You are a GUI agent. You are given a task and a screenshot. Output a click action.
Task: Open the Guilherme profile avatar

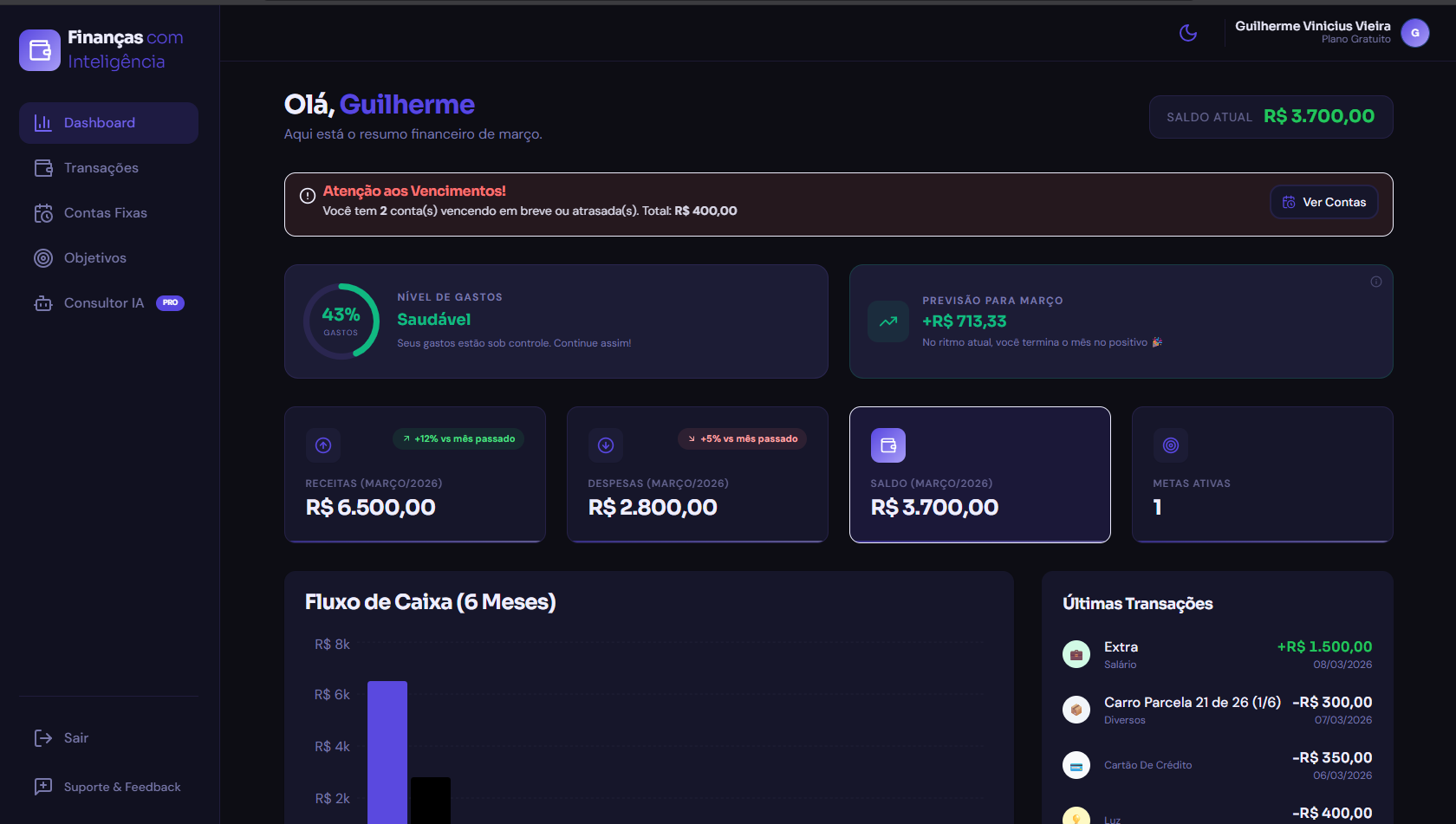[1415, 32]
